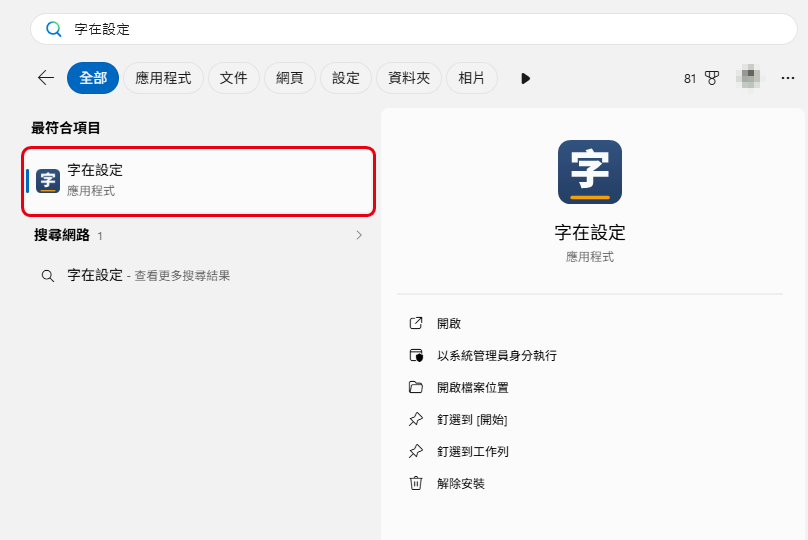Image resolution: width=808 pixels, height=540 pixels.
Task: Switch to the 設定 filter tab
Action: [x=346, y=78]
